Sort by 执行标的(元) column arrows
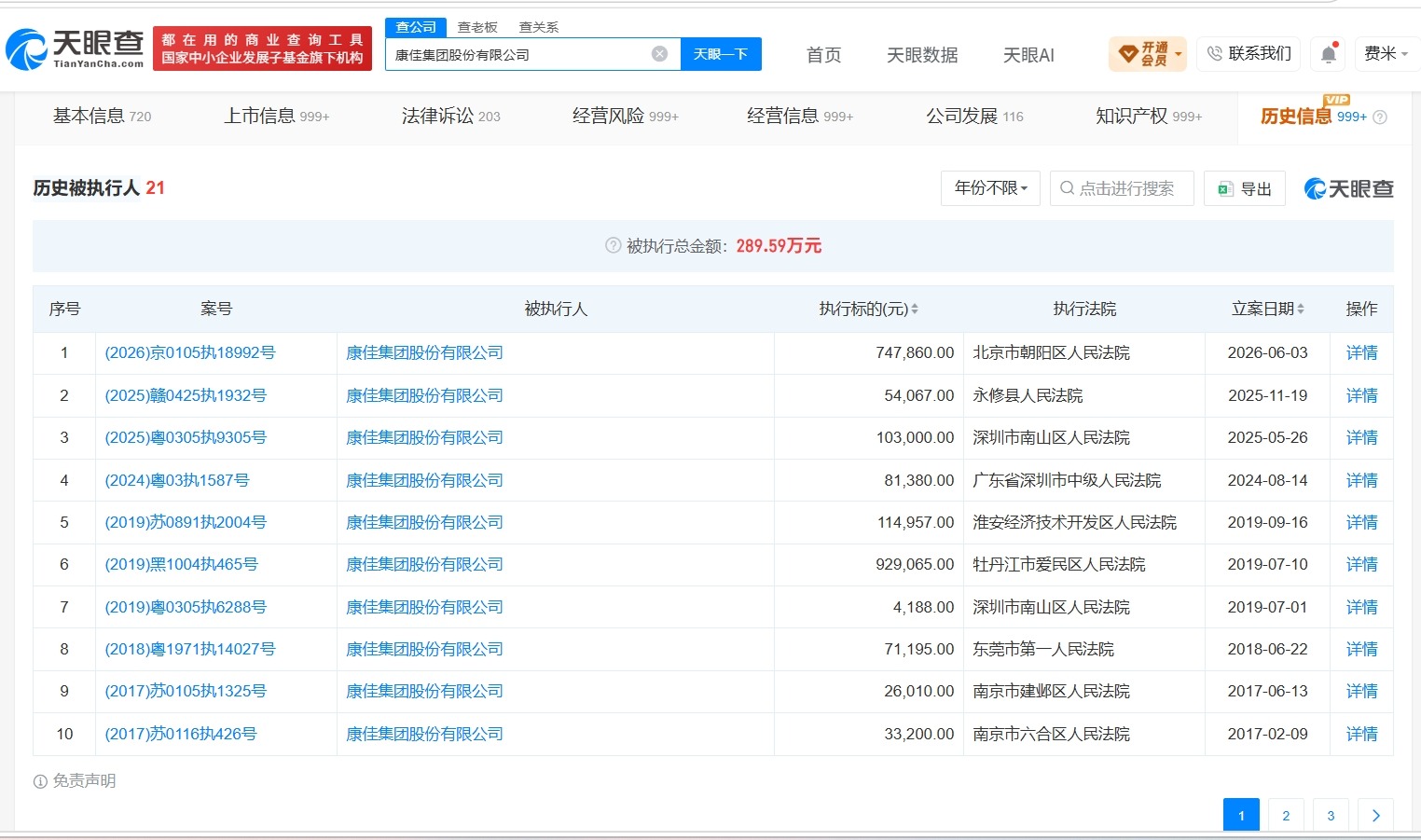 [915, 309]
